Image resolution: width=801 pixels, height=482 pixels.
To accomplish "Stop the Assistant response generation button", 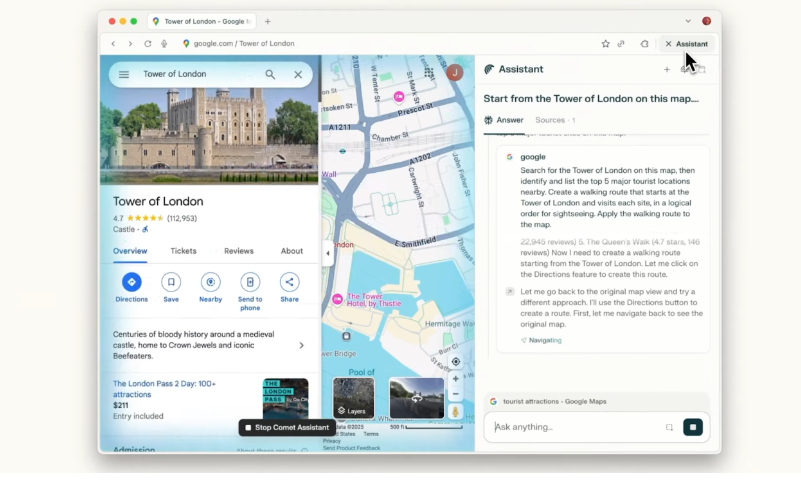I will (693, 427).
